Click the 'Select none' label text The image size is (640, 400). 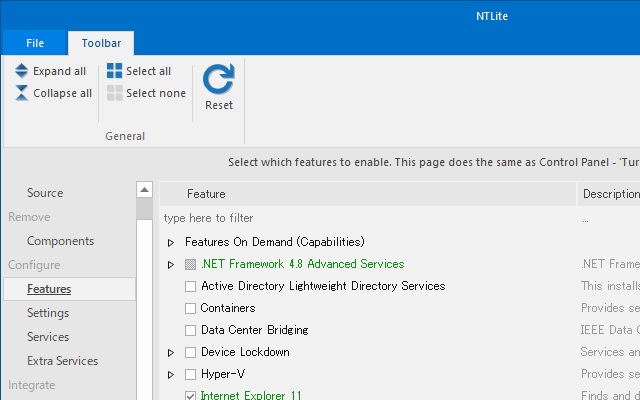[156, 93]
